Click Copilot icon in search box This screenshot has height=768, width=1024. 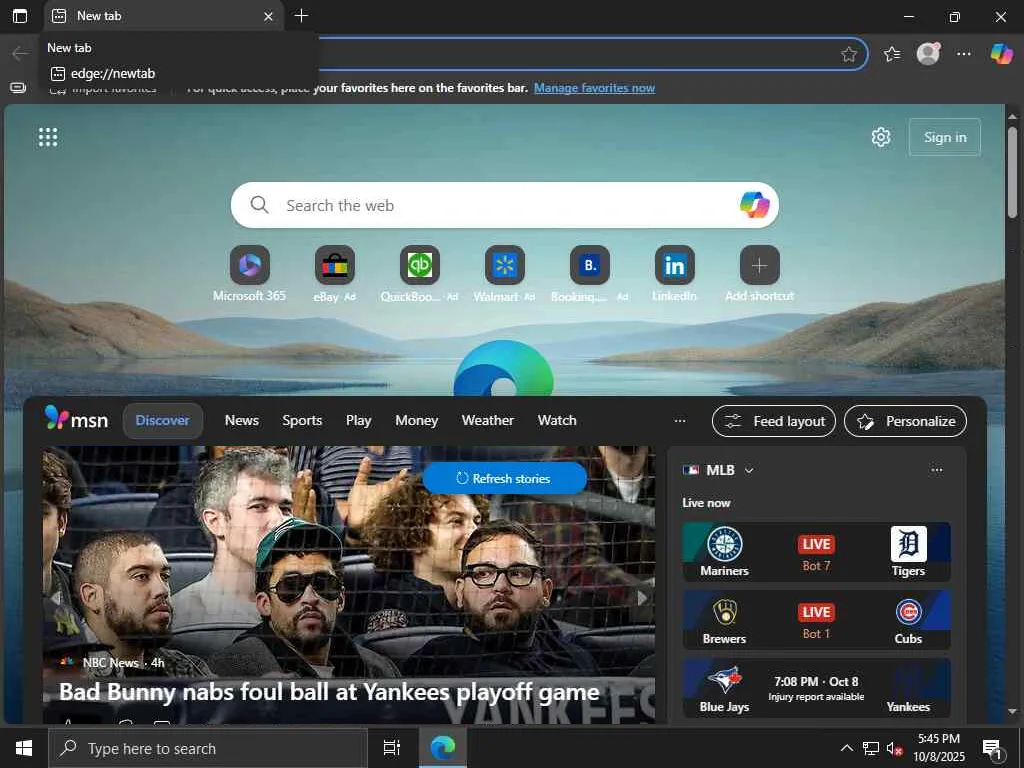click(x=754, y=205)
